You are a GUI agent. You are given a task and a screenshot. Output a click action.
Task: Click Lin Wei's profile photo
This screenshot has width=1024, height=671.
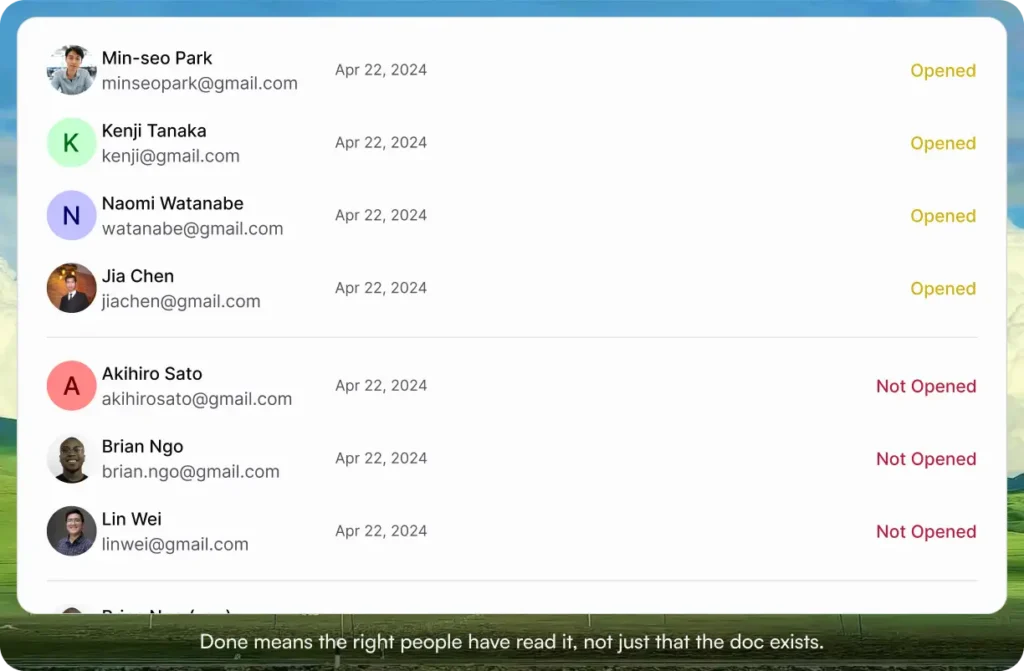[72, 531]
